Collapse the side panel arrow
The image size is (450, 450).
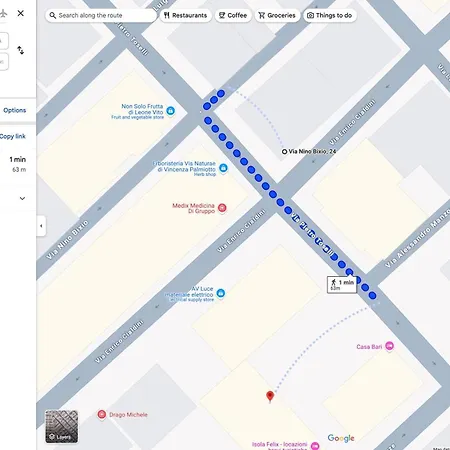(x=41, y=226)
